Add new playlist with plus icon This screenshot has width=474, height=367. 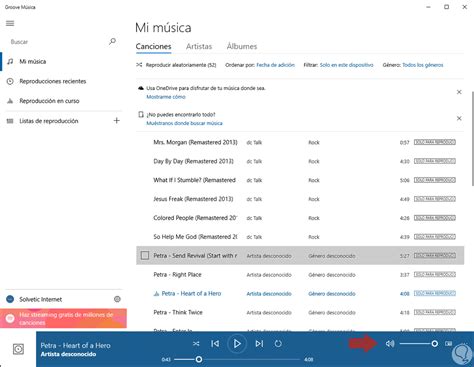click(116, 120)
